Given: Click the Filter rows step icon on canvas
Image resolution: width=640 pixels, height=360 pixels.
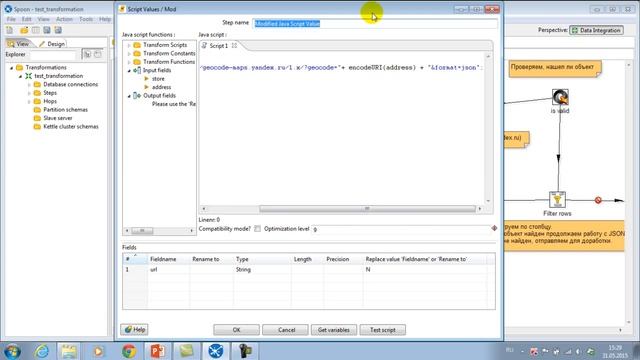Looking at the screenshot, I should click(557, 200).
